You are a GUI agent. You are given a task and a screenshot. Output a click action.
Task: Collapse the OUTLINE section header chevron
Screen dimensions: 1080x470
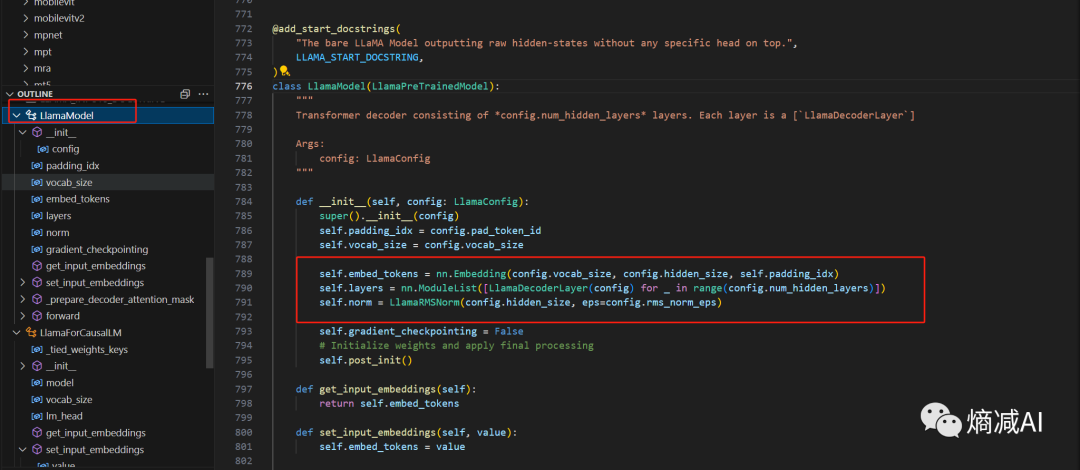pyautogui.click(x=10, y=94)
